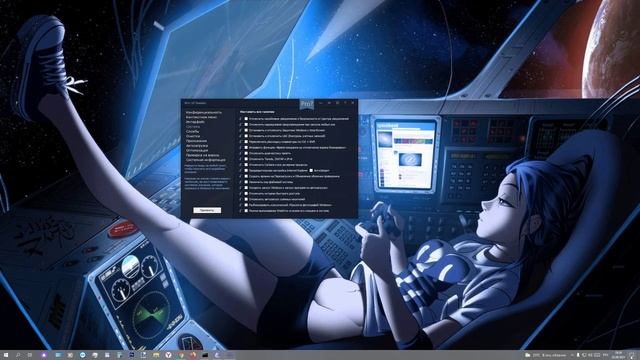This screenshot has height=360, width=640.
Task: Click the purple circle taskbar icon
Action: (44, 355)
